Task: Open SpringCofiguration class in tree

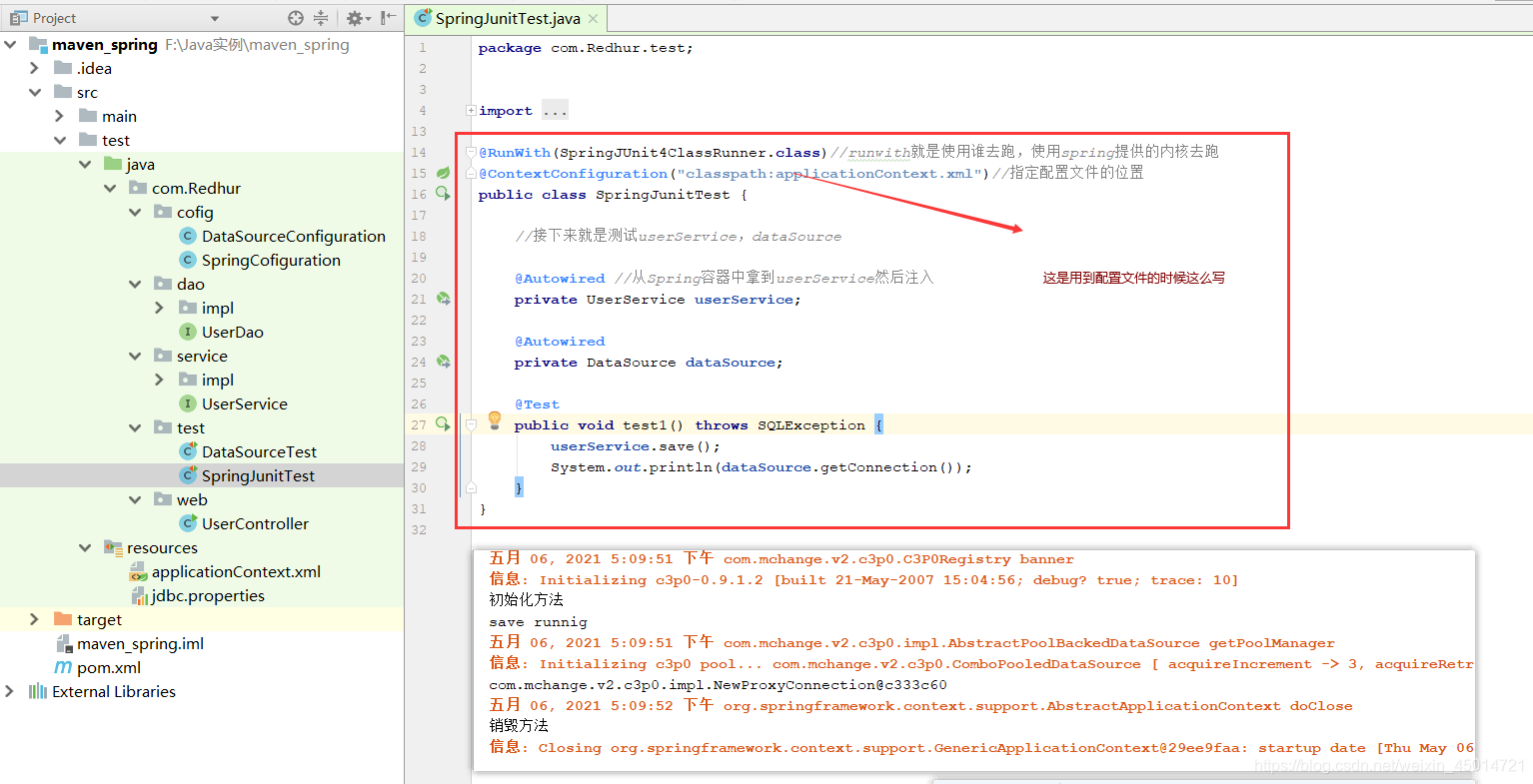Action: (x=271, y=260)
